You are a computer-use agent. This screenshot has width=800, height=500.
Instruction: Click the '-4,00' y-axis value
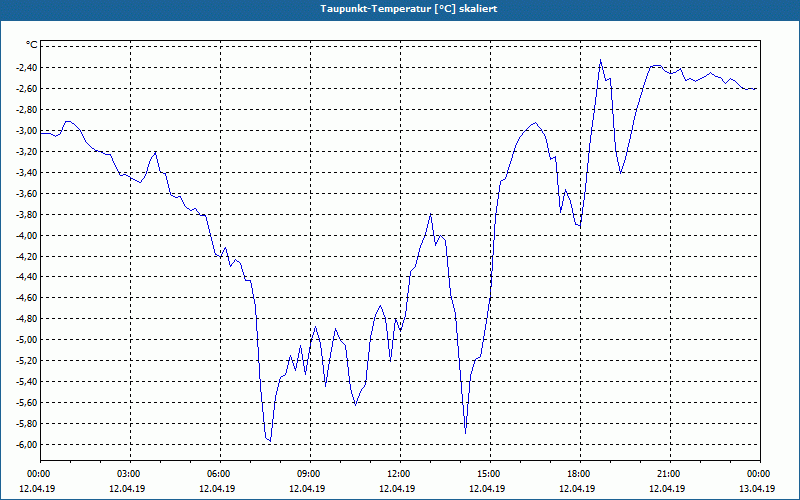26,235
